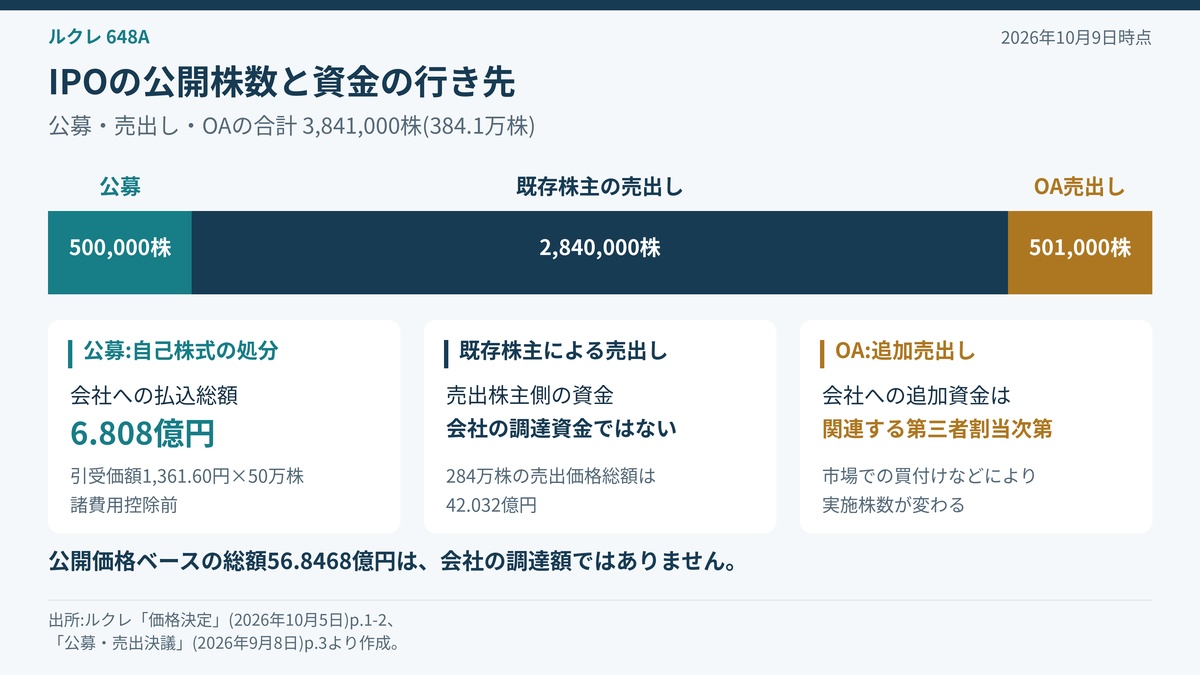Select the date text 2026年10月9日時点
This screenshot has height=675, width=1200.
point(1076,38)
